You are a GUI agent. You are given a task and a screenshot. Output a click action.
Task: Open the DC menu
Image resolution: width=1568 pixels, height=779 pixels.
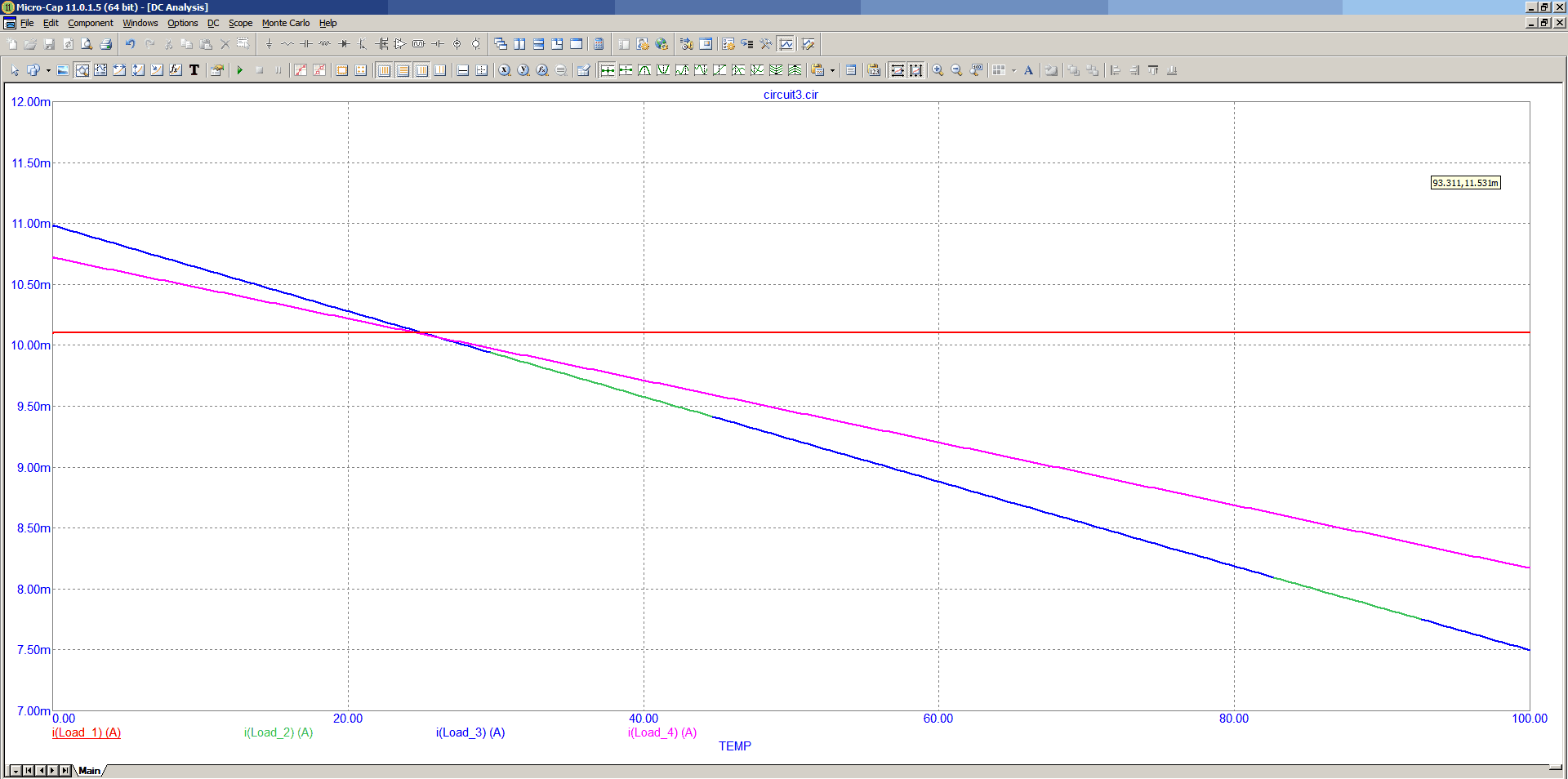coord(213,23)
